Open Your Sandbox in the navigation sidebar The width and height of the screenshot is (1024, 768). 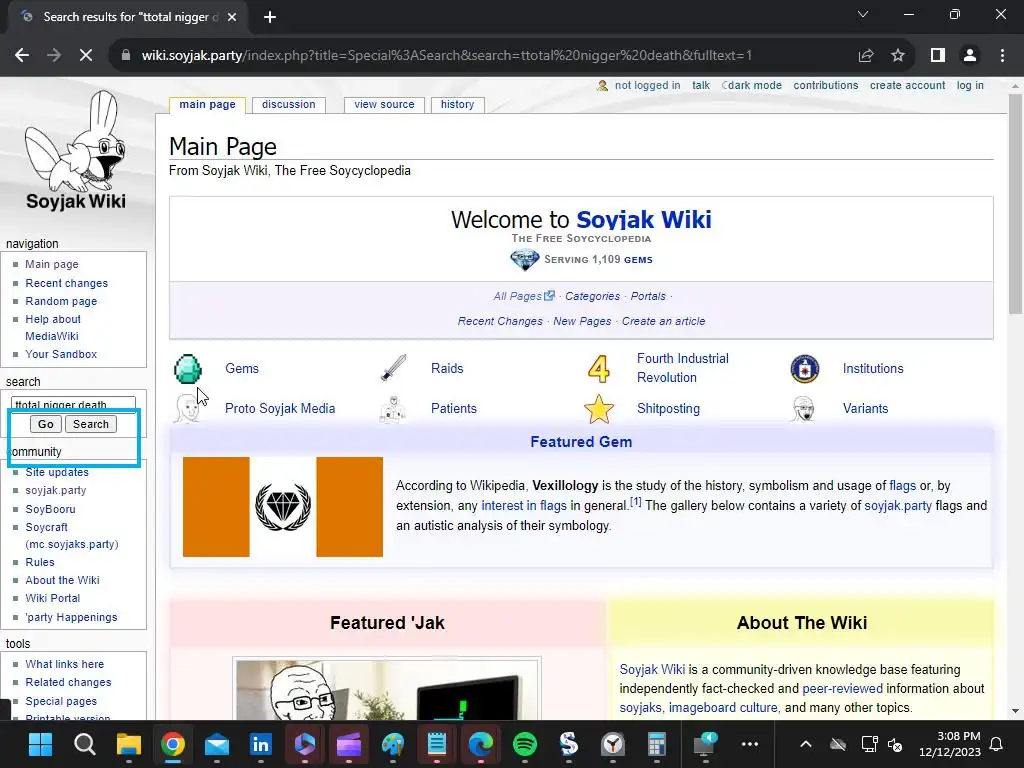click(61, 354)
